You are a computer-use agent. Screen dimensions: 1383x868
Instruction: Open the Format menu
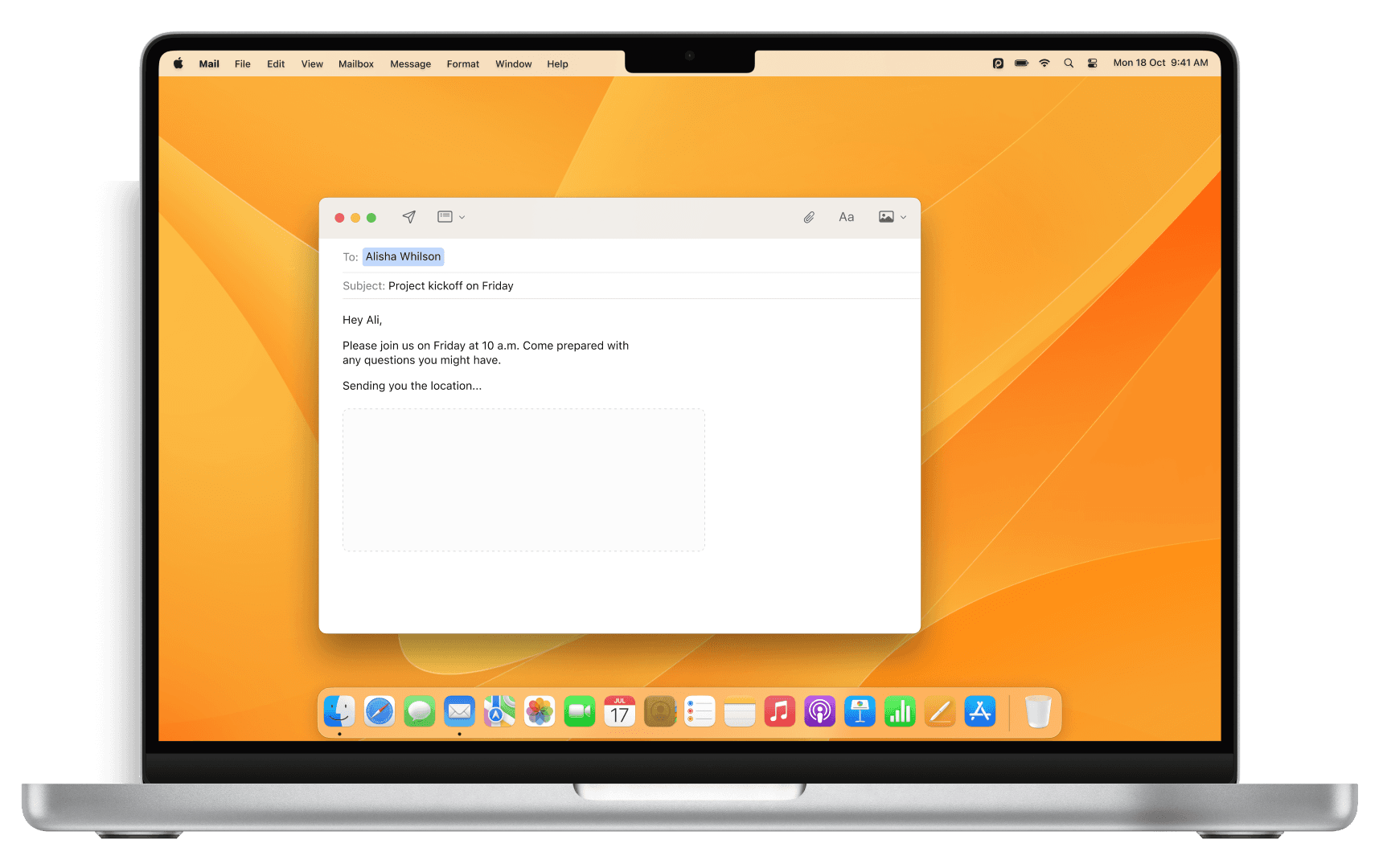[463, 63]
